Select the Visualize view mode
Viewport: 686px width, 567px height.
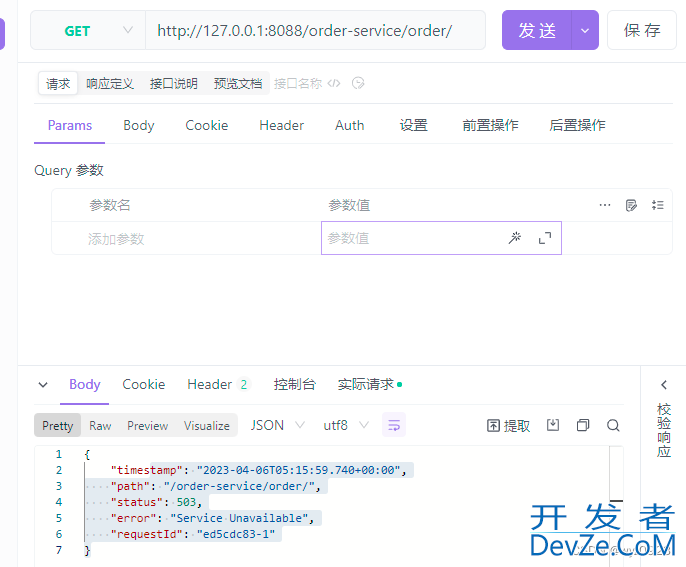[206, 425]
